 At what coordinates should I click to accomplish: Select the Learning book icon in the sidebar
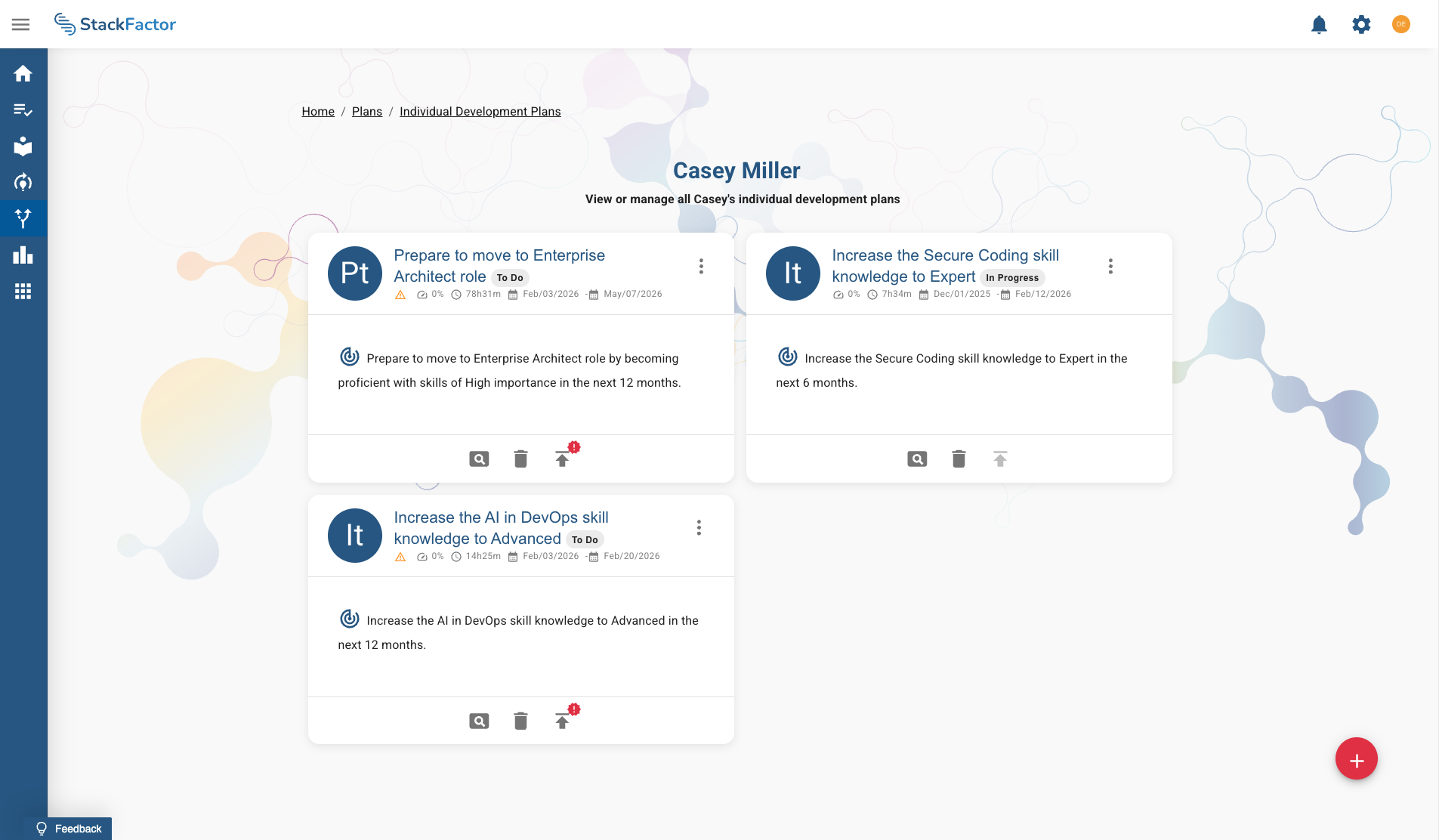(23, 146)
